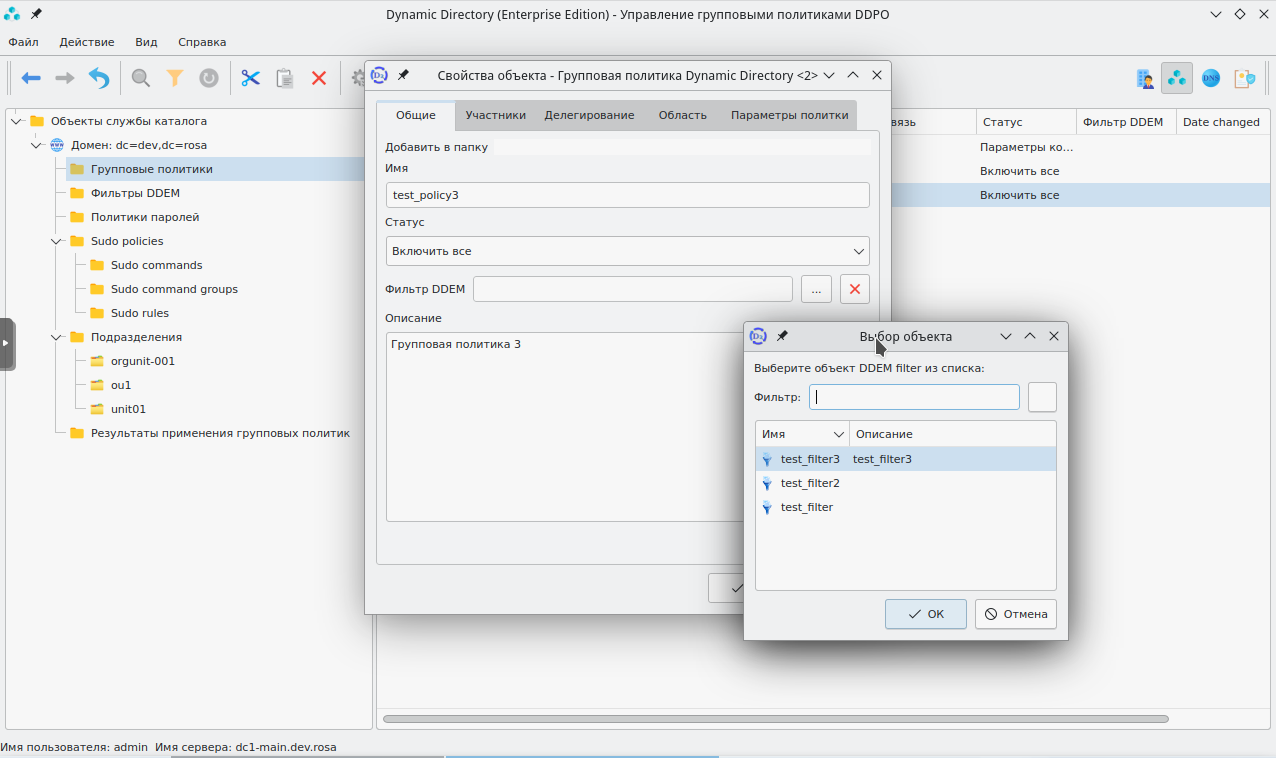Open the Действие menu
Screen dimensions: 1276x758
tap(87, 42)
